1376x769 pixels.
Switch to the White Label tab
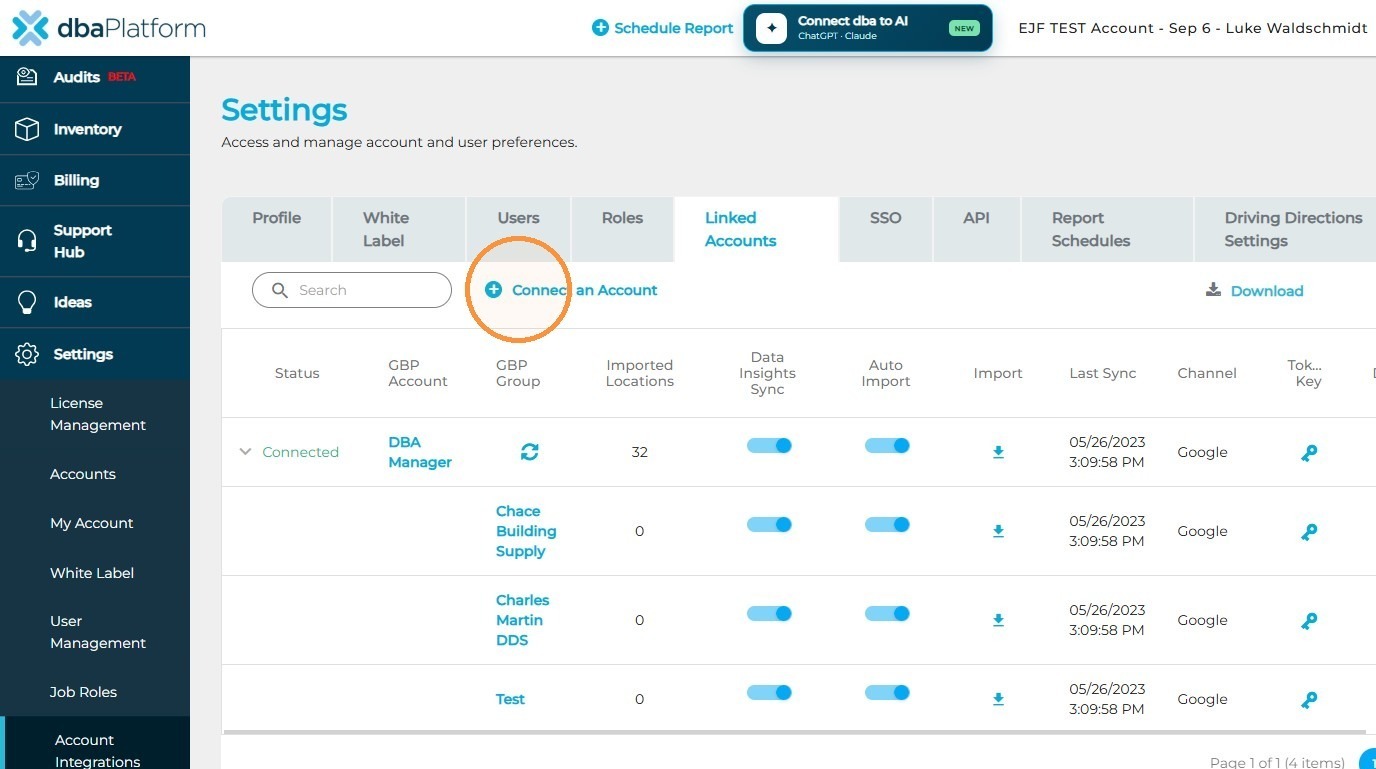pos(399,229)
